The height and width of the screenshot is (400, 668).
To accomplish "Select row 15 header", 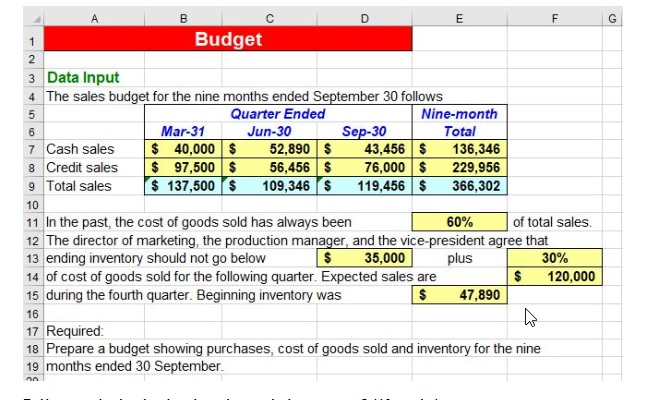I will click(33, 295).
